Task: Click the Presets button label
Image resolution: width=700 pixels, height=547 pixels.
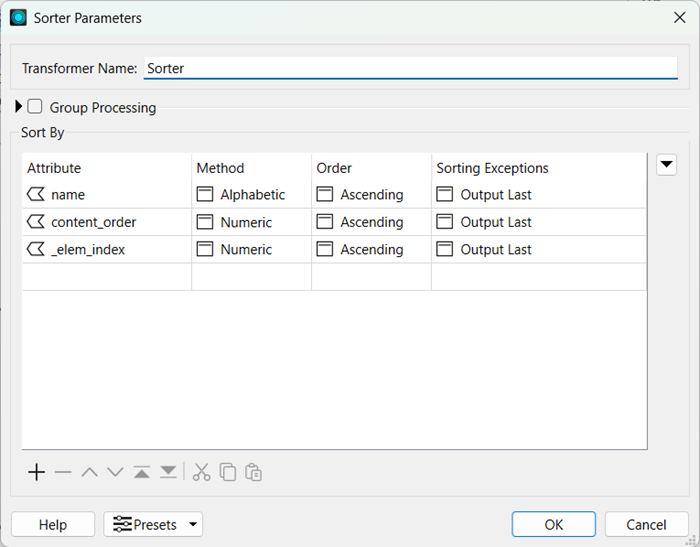Action: tap(155, 525)
